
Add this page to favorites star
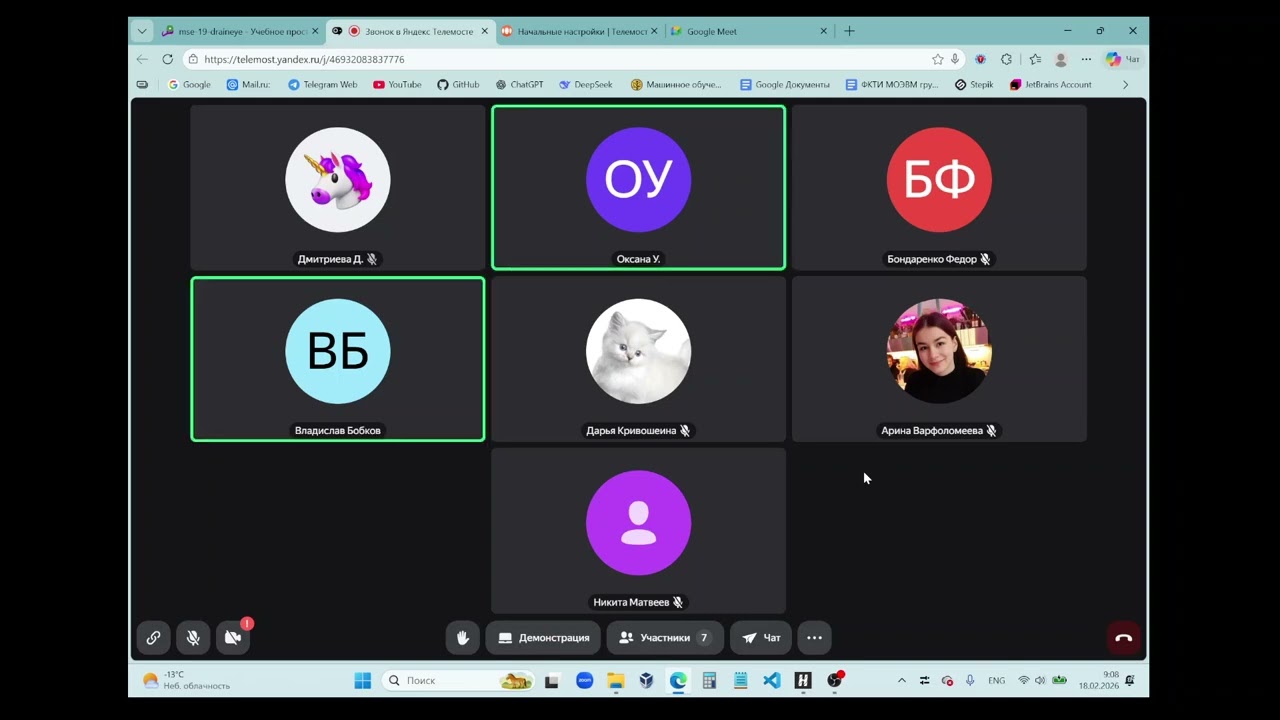[x=937, y=59]
